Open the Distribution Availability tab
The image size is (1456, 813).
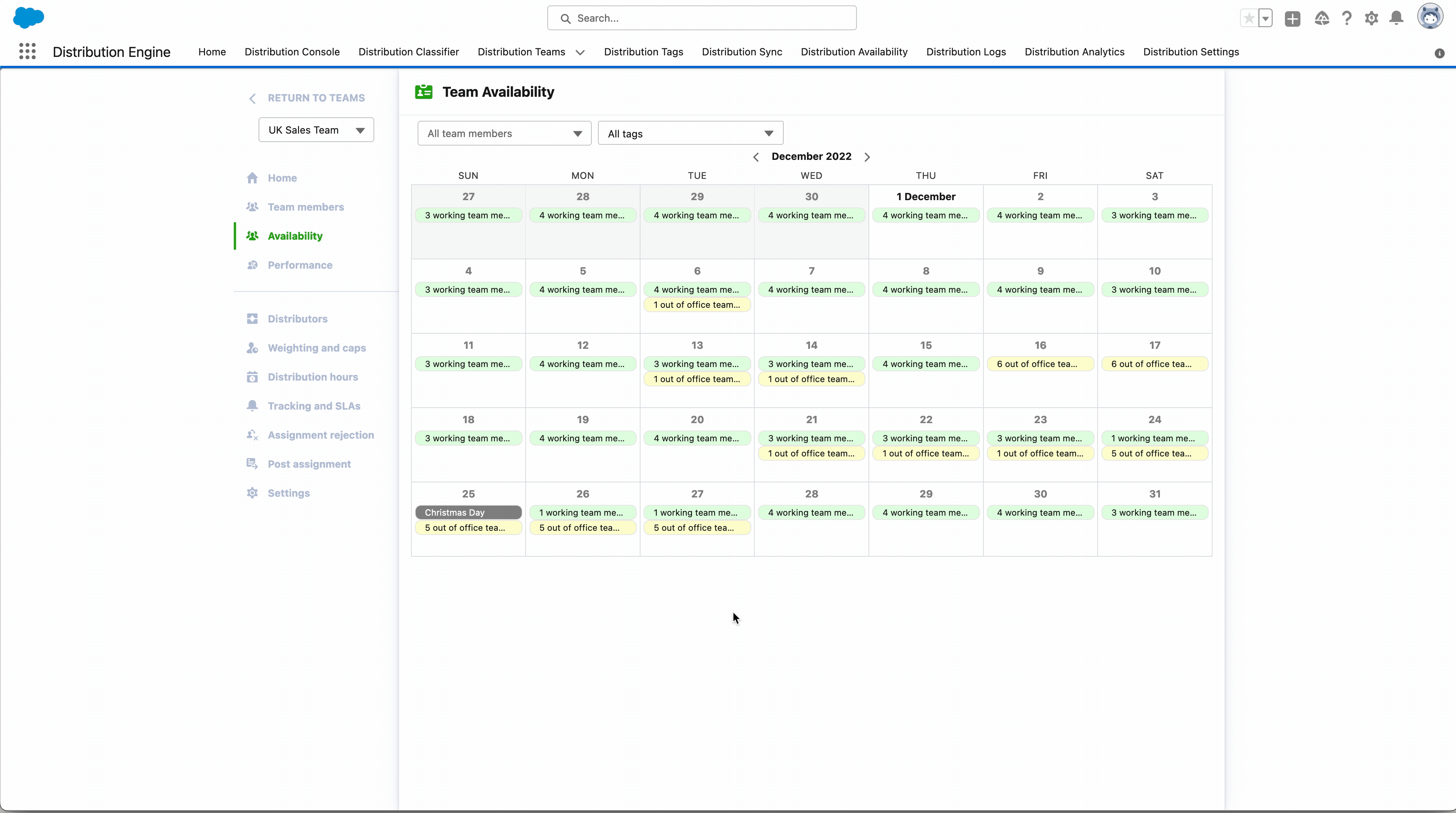[854, 52]
